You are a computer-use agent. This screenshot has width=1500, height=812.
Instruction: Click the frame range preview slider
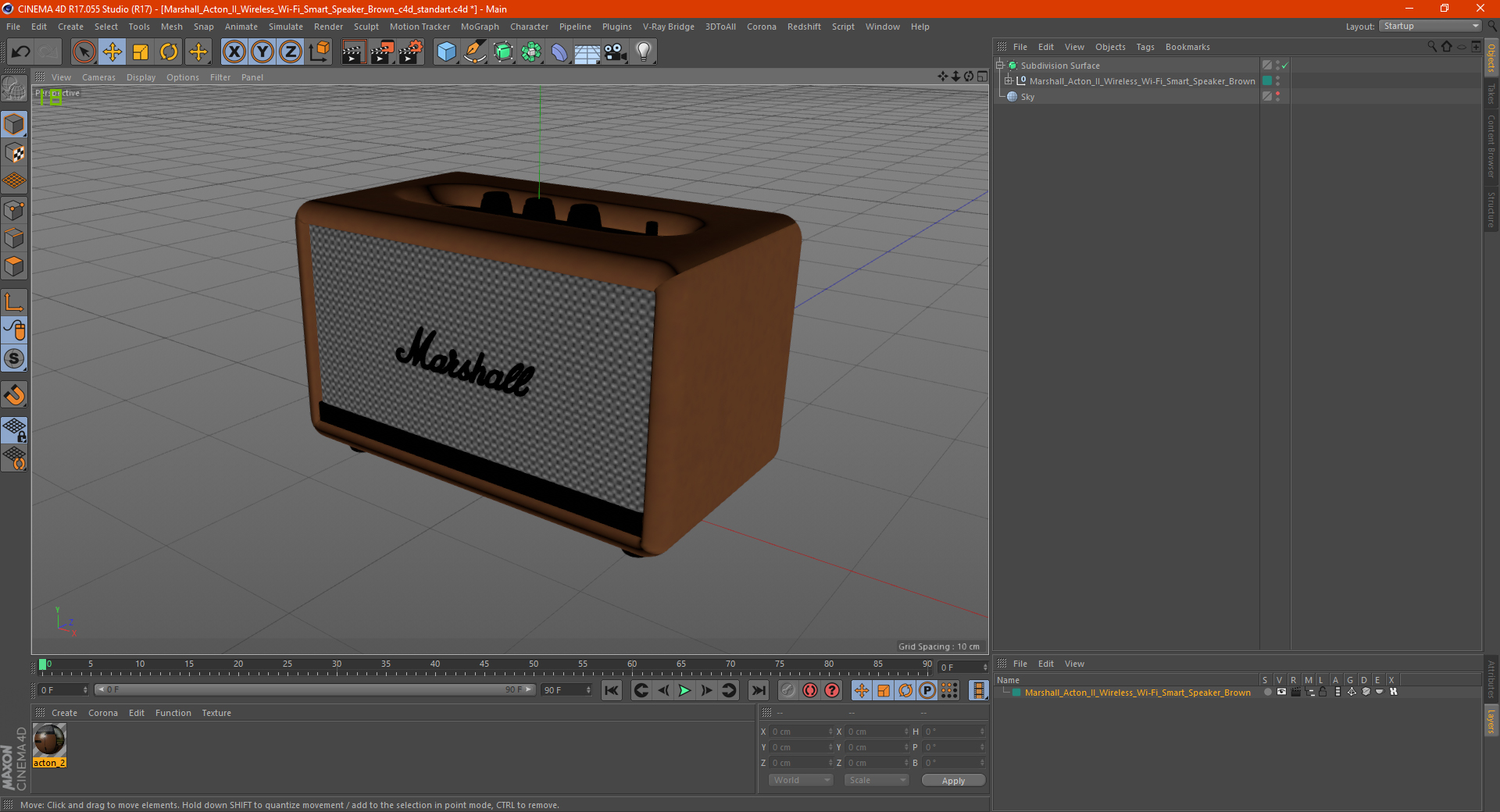[x=314, y=689]
